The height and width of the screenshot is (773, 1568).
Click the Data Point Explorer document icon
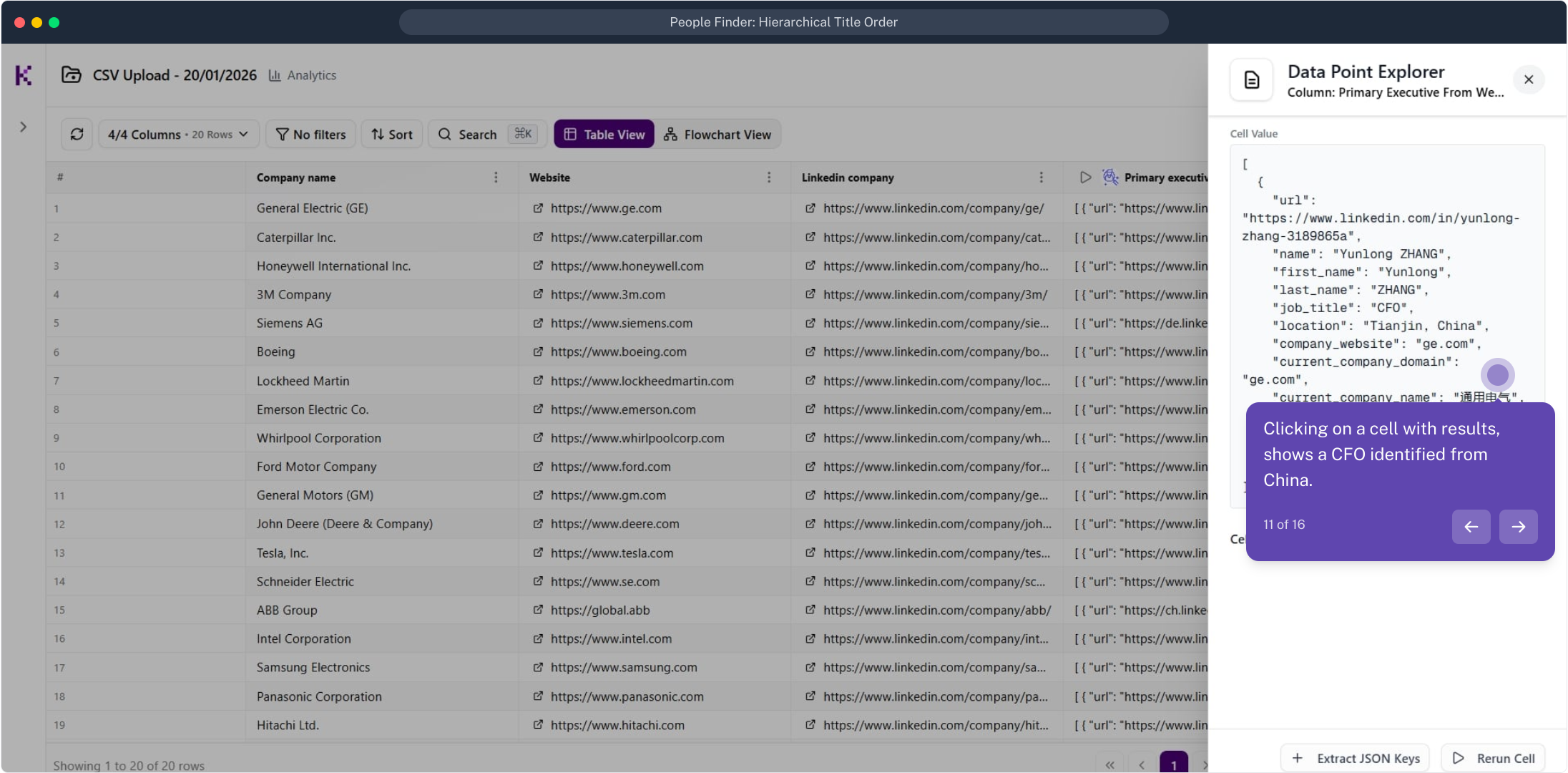pyautogui.click(x=1252, y=79)
